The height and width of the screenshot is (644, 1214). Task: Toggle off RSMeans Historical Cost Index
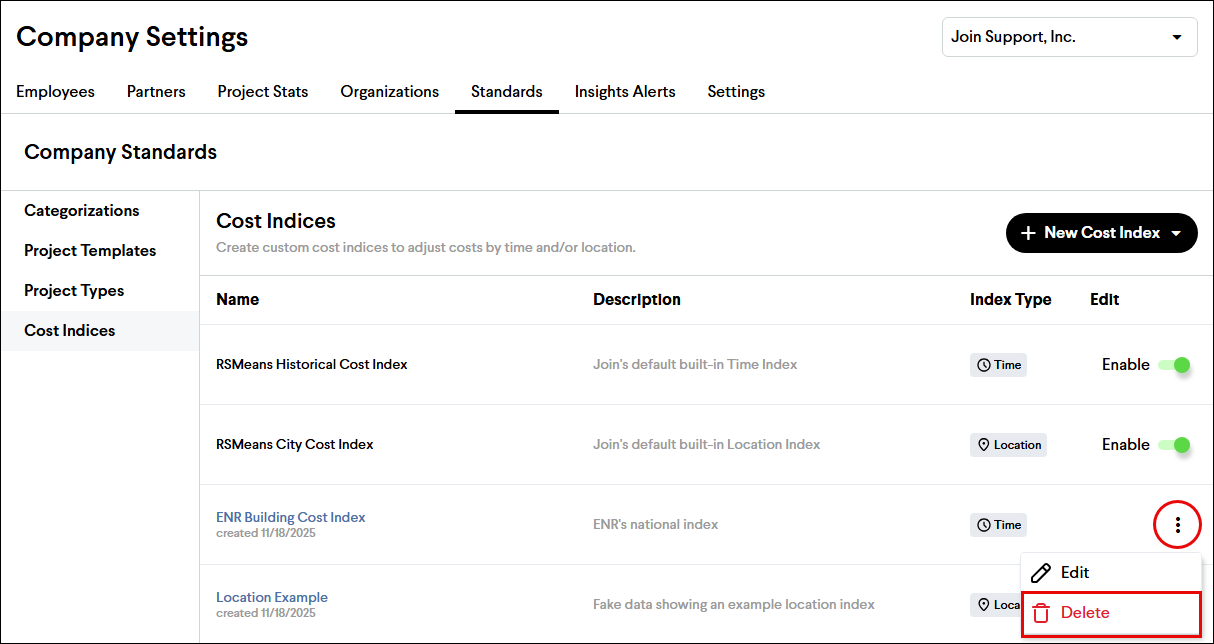click(1174, 365)
